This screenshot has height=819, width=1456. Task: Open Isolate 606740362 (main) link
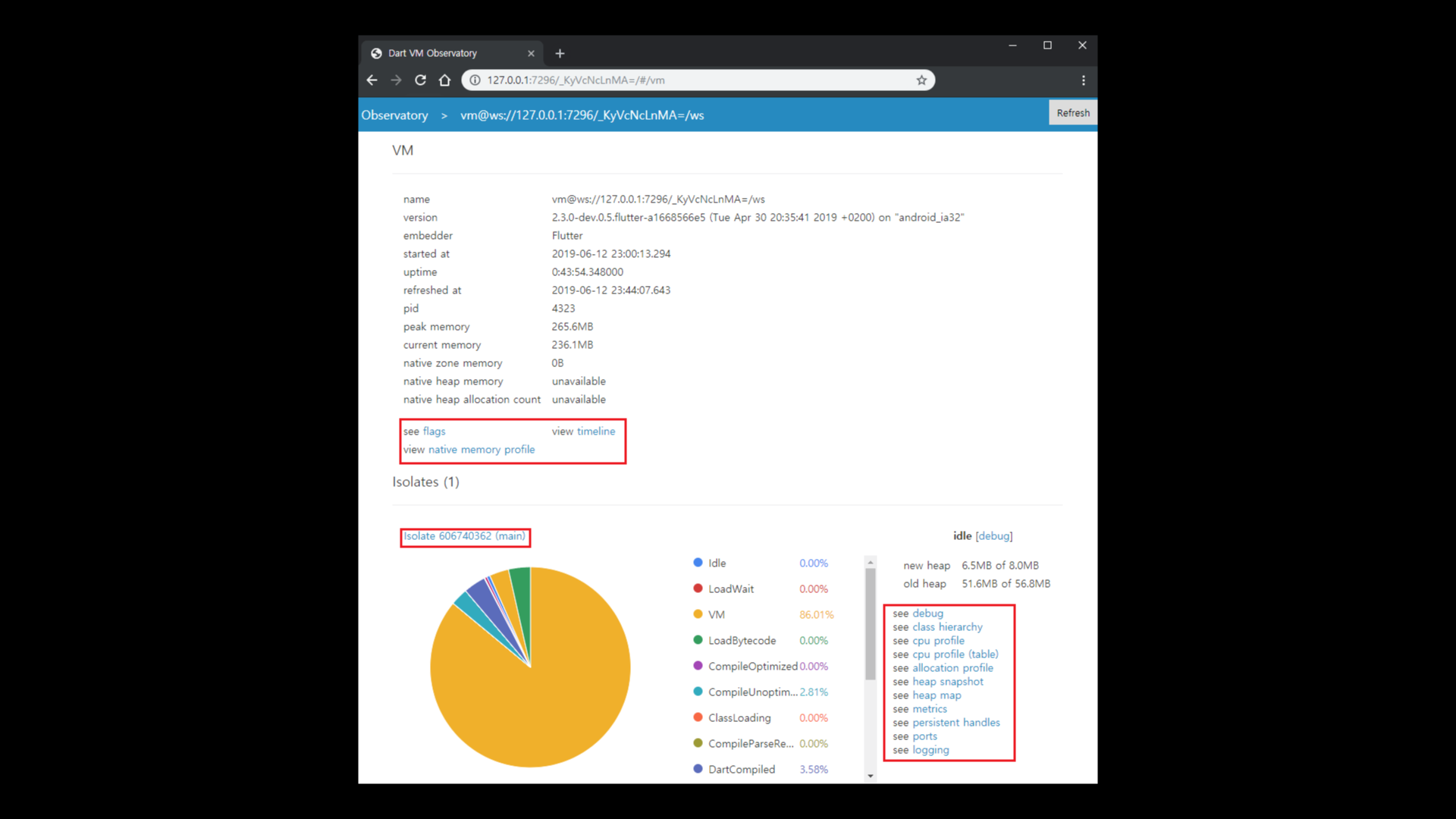point(464,536)
